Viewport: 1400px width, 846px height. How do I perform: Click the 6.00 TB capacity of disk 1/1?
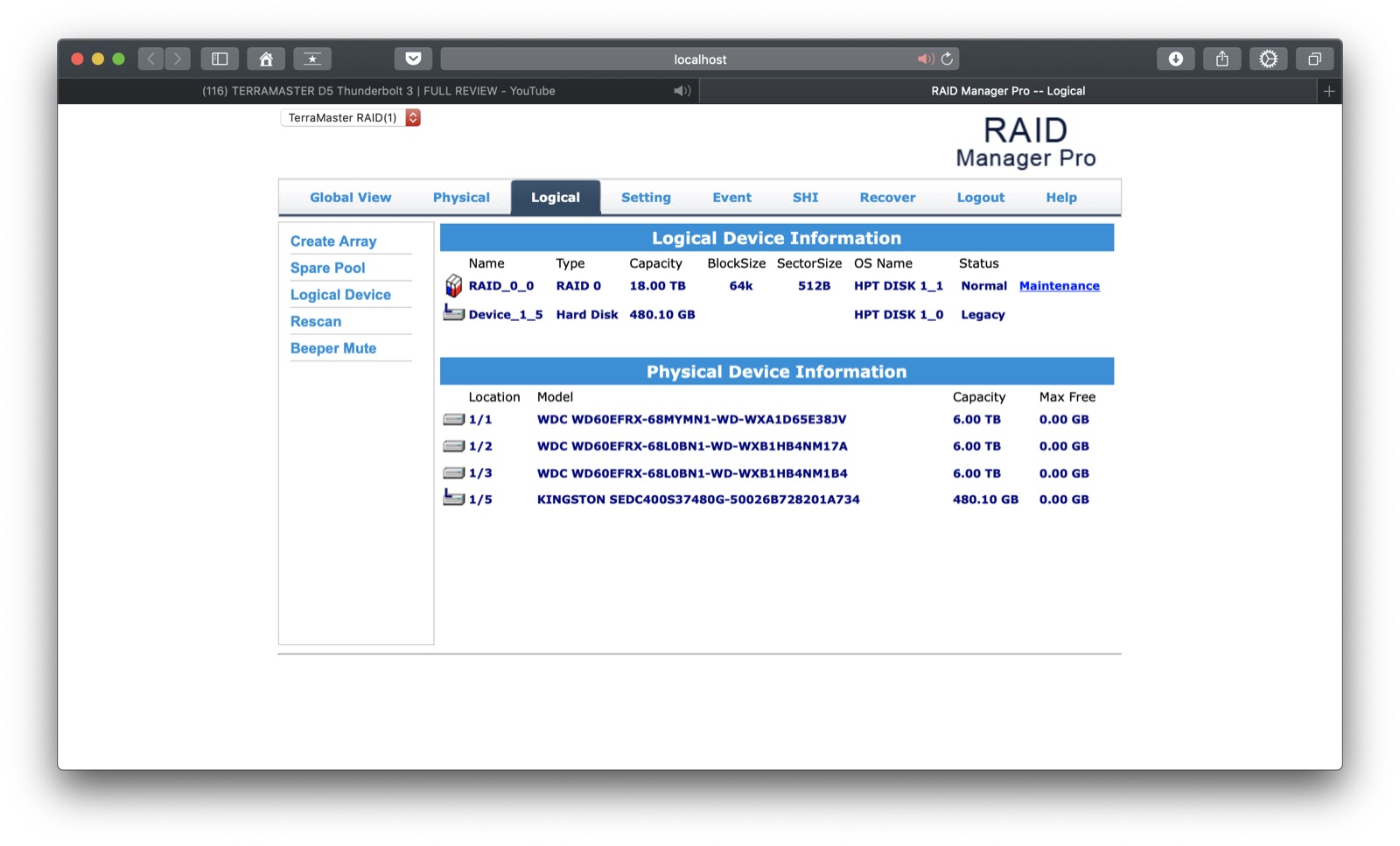[976, 419]
